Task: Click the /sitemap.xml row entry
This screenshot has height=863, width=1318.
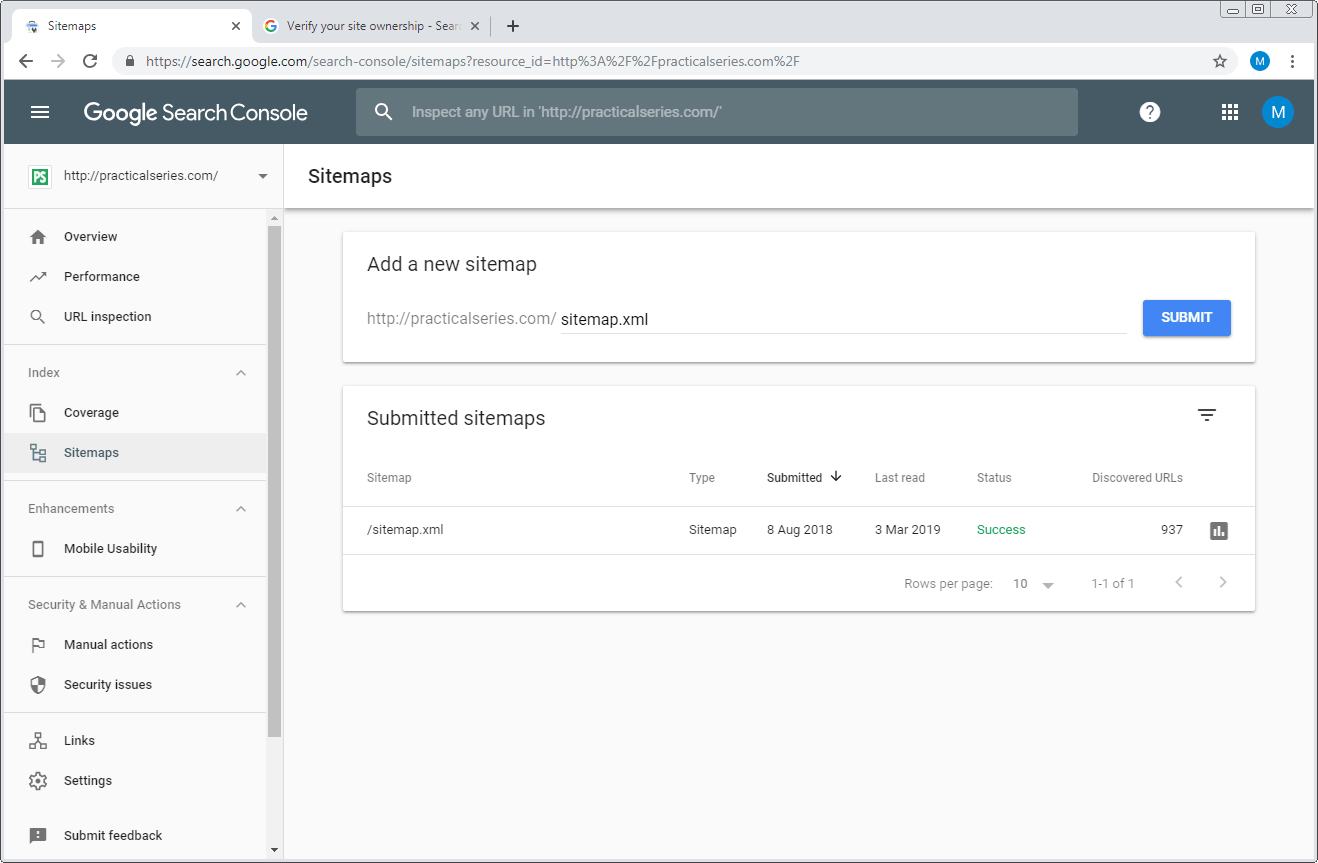Action: [x=405, y=530]
